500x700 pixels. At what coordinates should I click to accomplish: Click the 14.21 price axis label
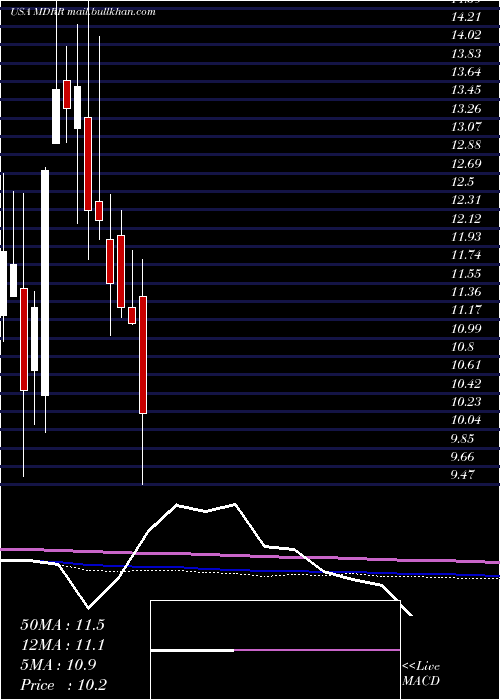(466, 17)
